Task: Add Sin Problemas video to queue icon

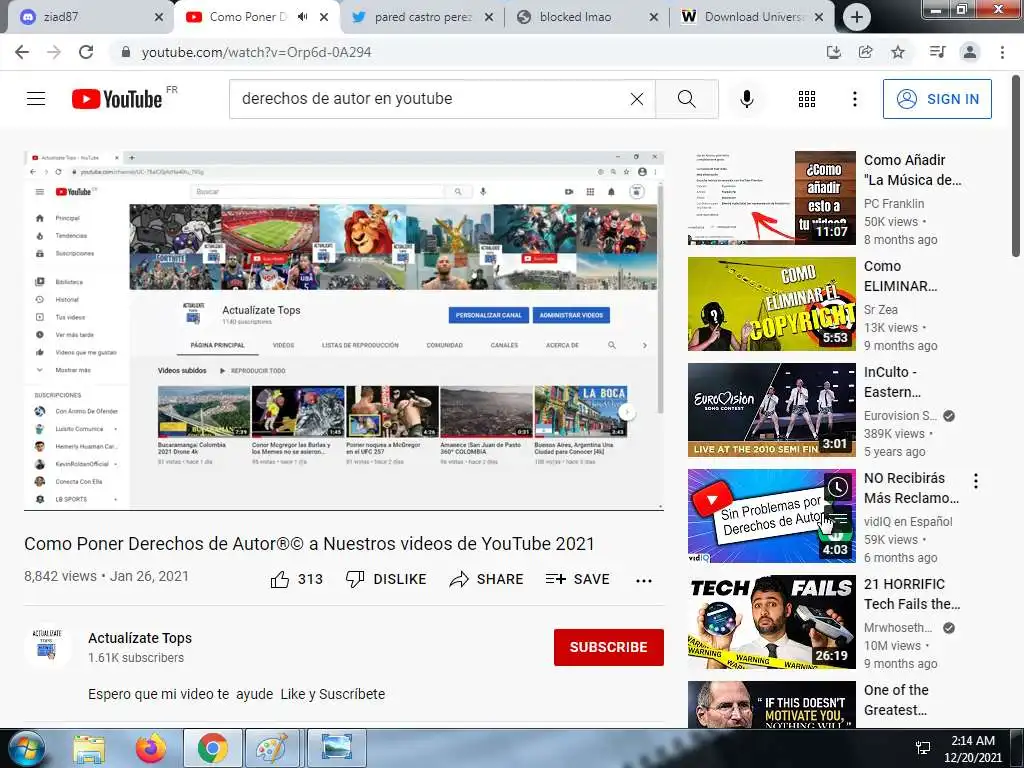Action: click(x=838, y=518)
